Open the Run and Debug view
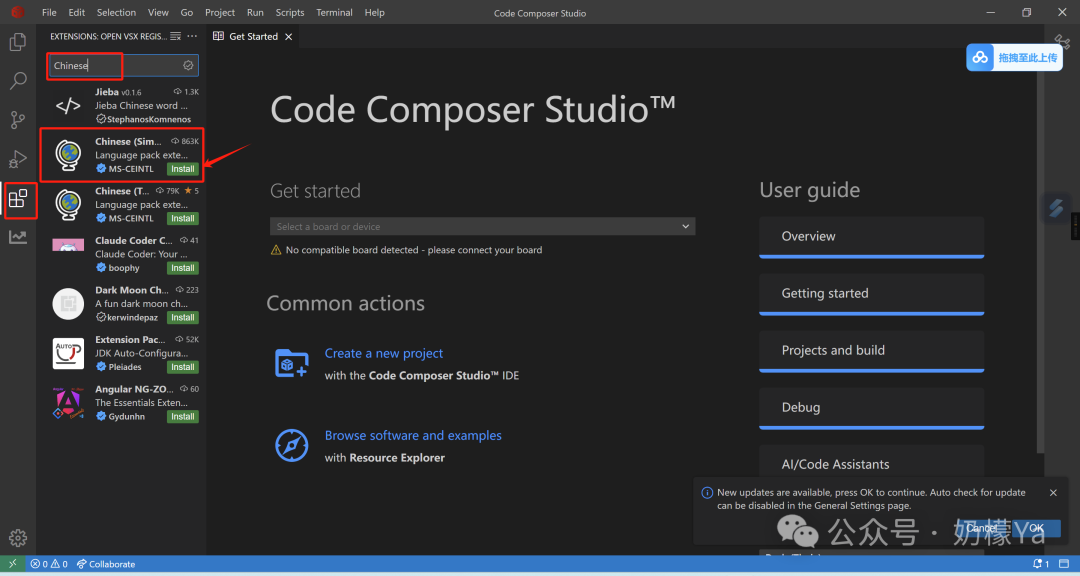Image resolution: width=1080 pixels, height=576 pixels. (18, 159)
